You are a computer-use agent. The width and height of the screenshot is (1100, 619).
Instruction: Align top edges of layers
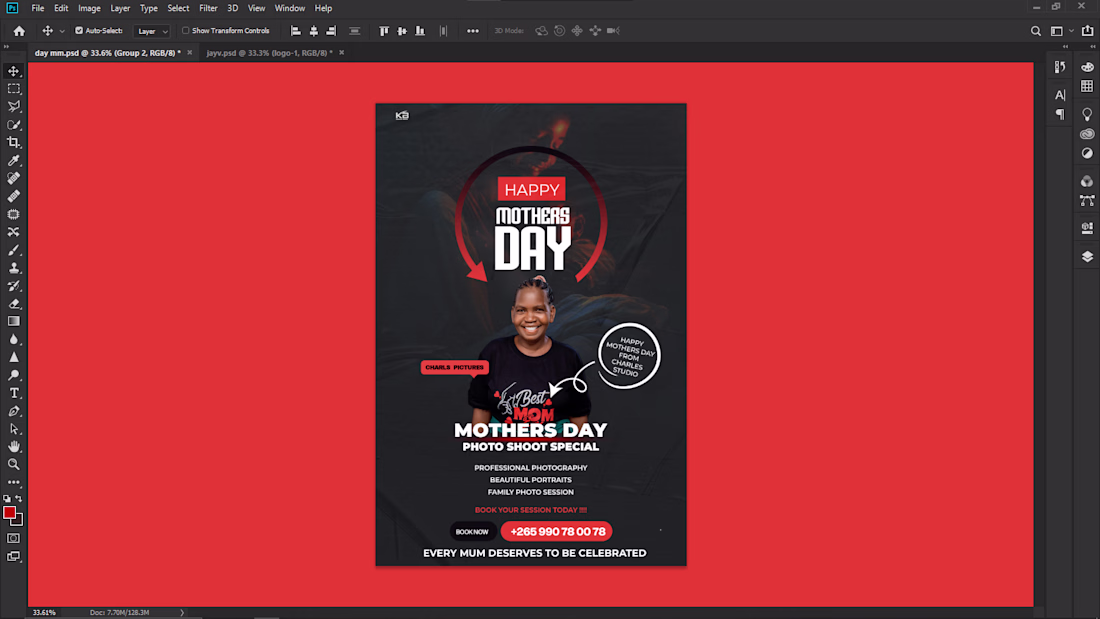tap(384, 31)
